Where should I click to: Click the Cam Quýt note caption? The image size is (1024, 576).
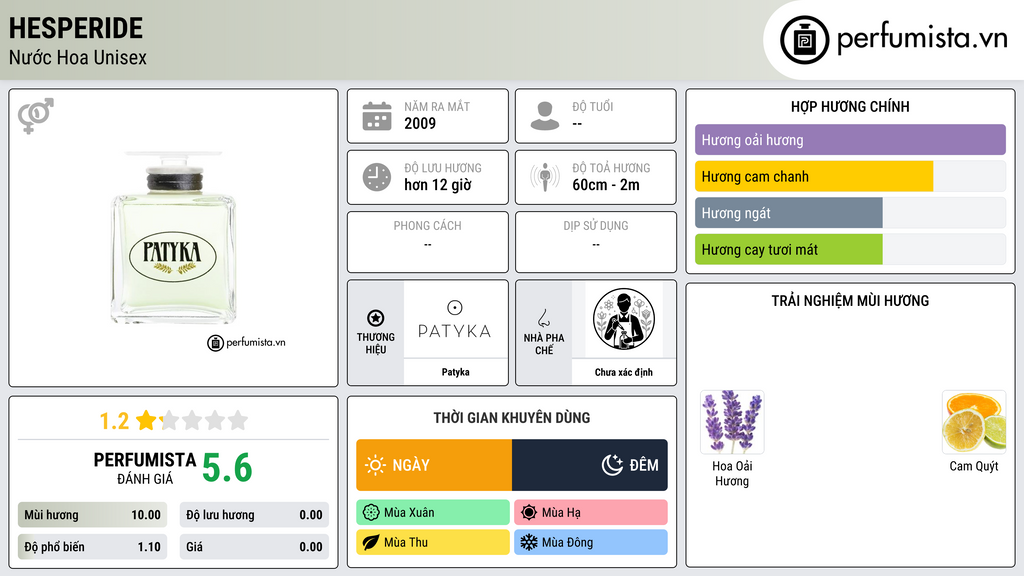974,466
